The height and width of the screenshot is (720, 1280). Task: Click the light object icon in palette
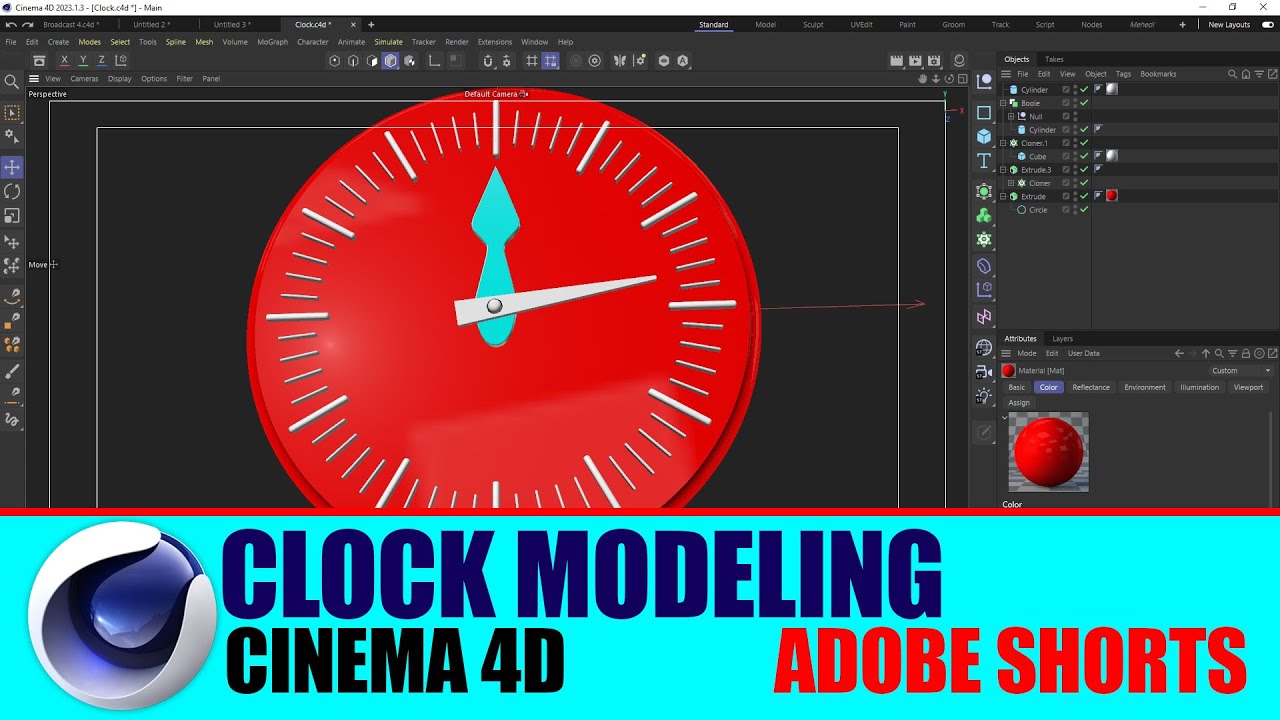tap(984, 396)
